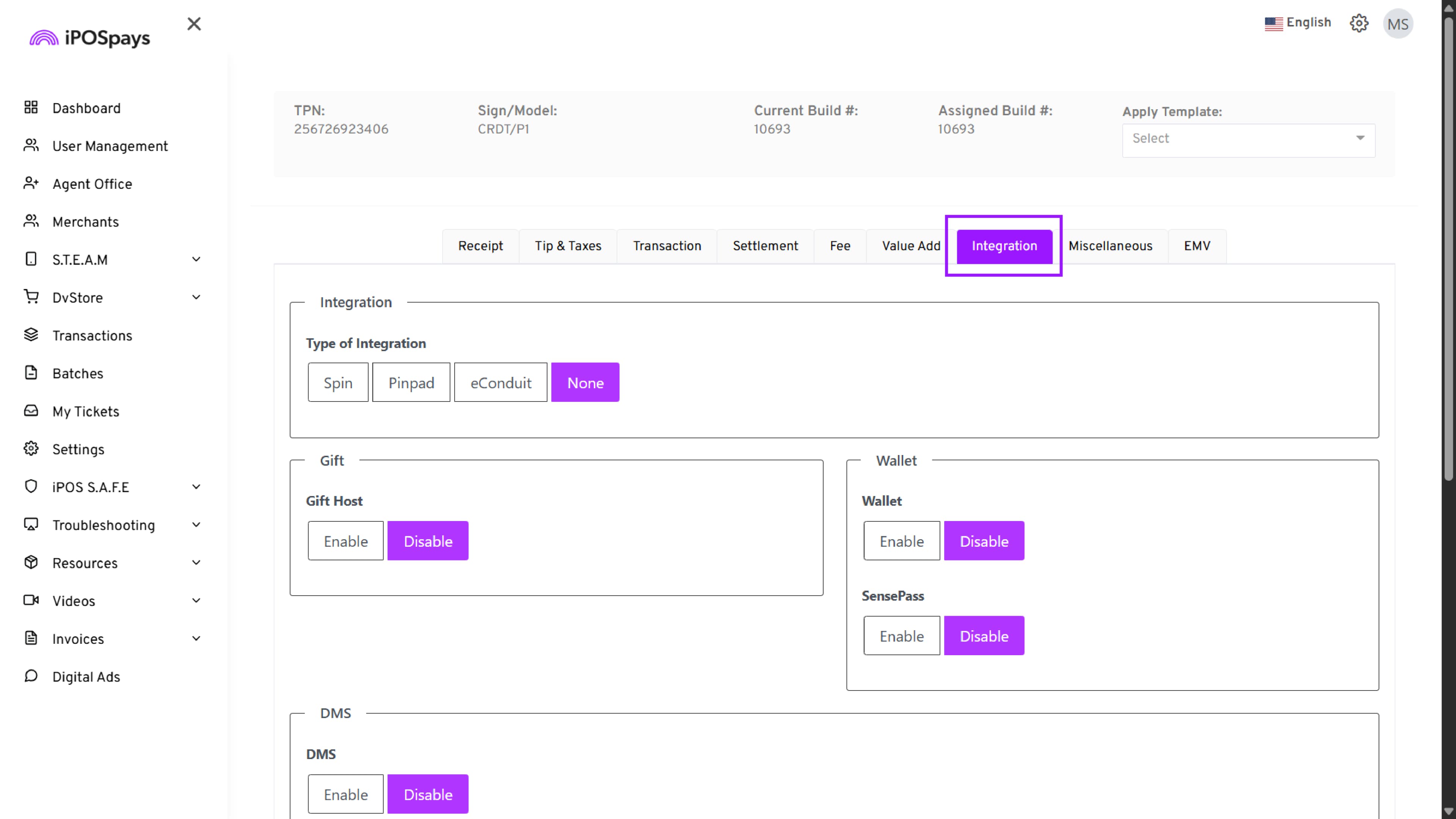Viewport: 1456px width, 819px height.
Task: Open the English language selector
Action: click(1298, 23)
